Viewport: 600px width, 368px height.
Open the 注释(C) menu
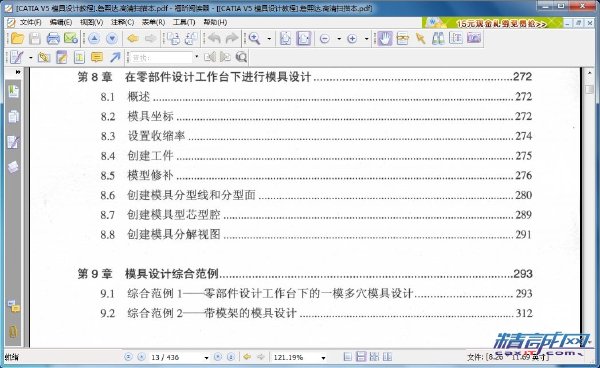pos(122,22)
